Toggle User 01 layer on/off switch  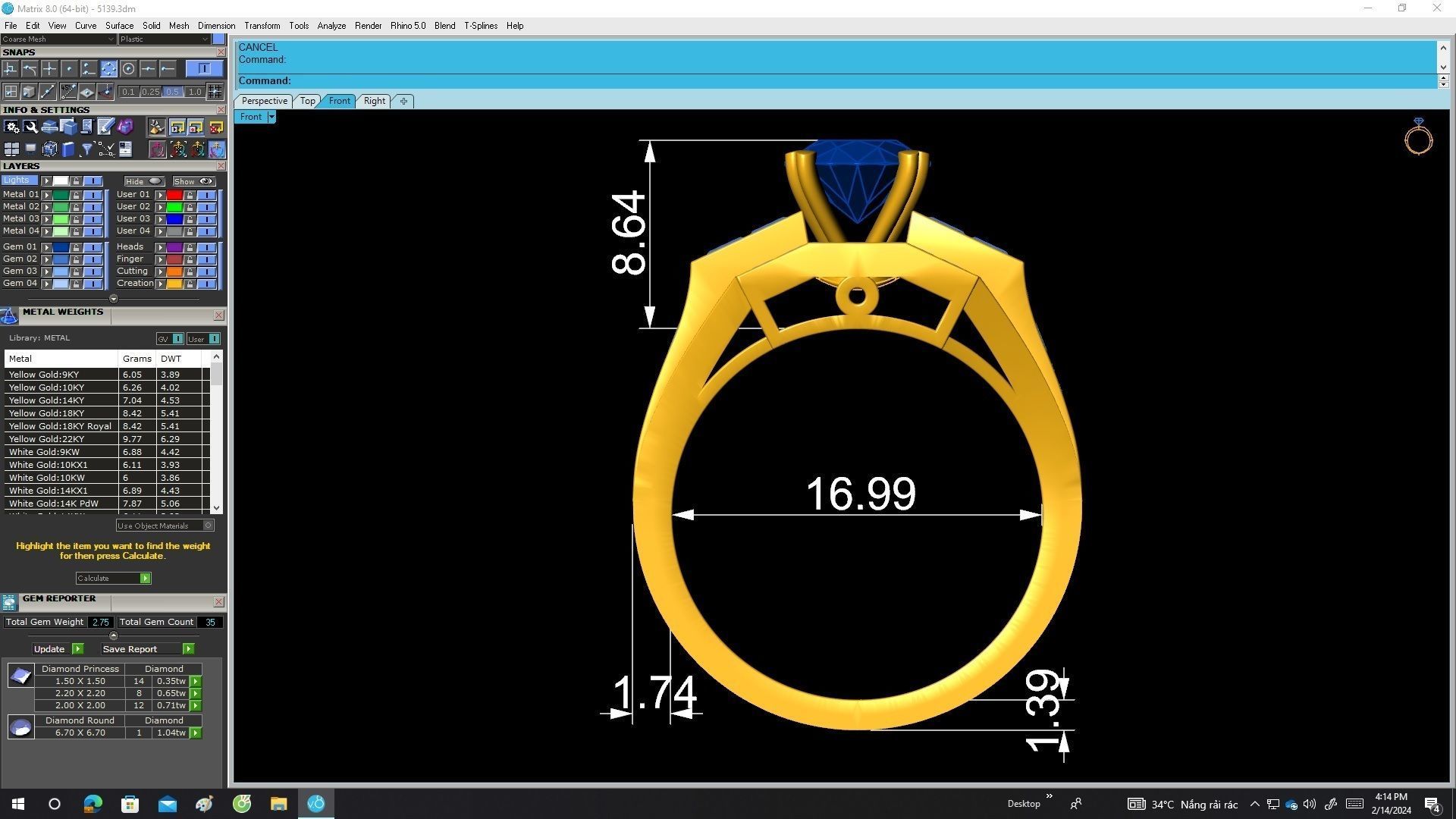207,195
